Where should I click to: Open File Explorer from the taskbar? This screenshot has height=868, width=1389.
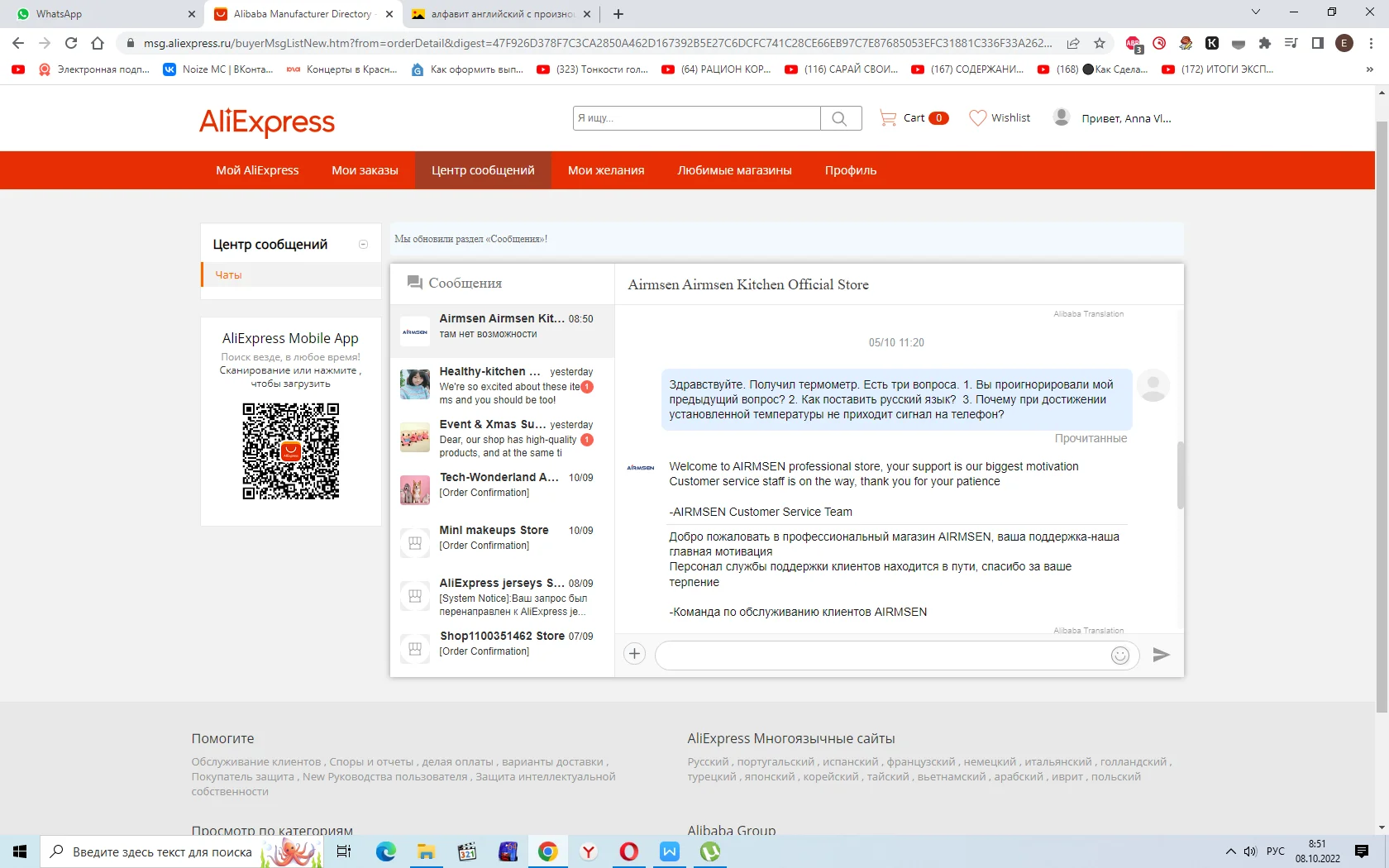click(426, 851)
